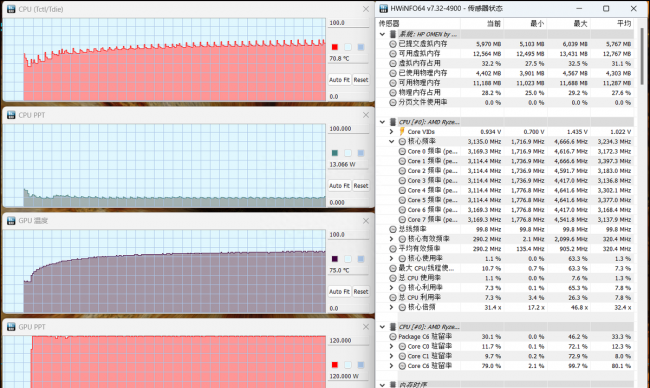Click the sensor icon beside 分页文件使用率
Image resolution: width=650 pixels, height=388 pixels.
point(393,102)
